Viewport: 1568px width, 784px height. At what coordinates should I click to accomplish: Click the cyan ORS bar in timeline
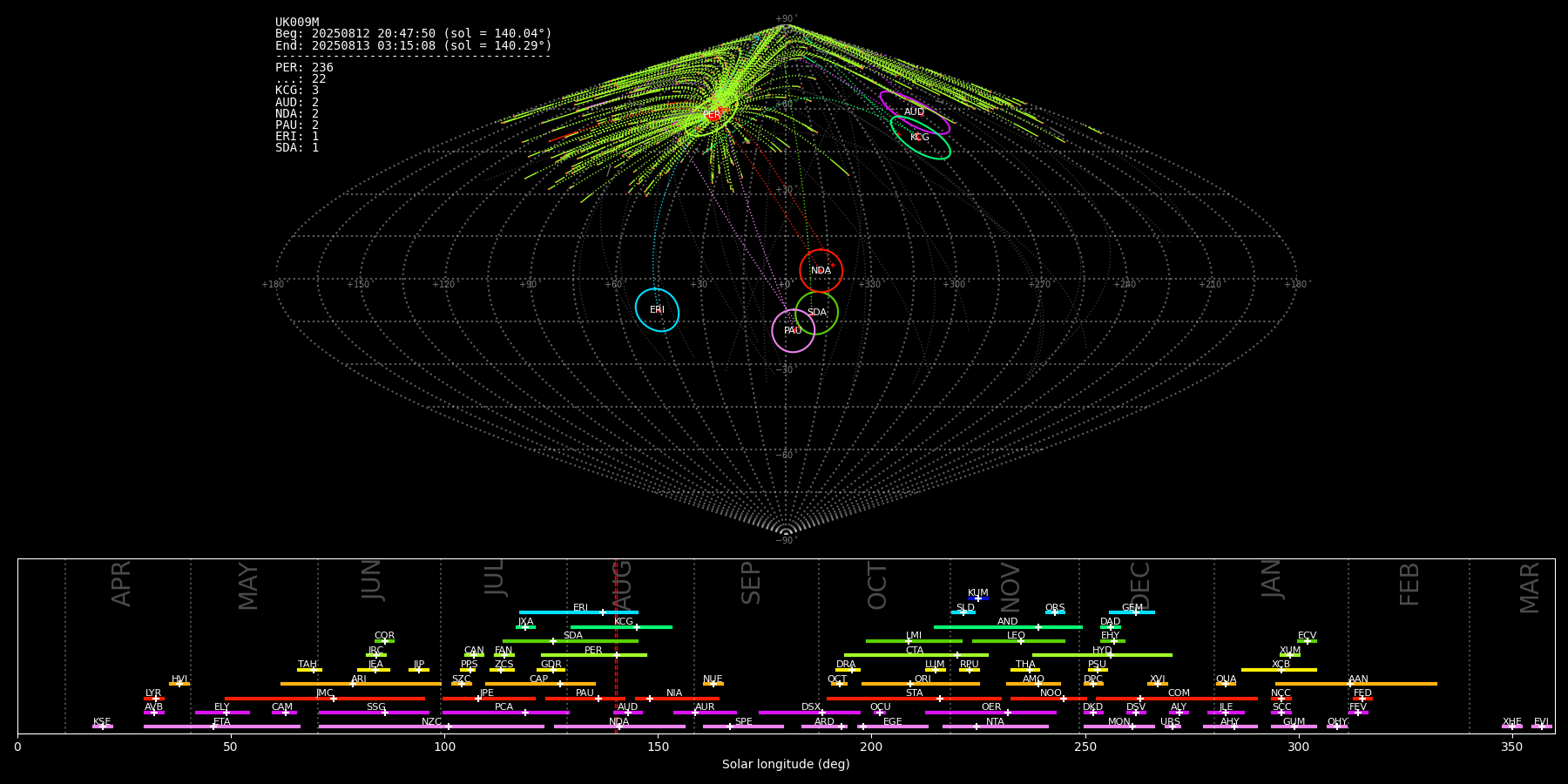[x=1055, y=612]
